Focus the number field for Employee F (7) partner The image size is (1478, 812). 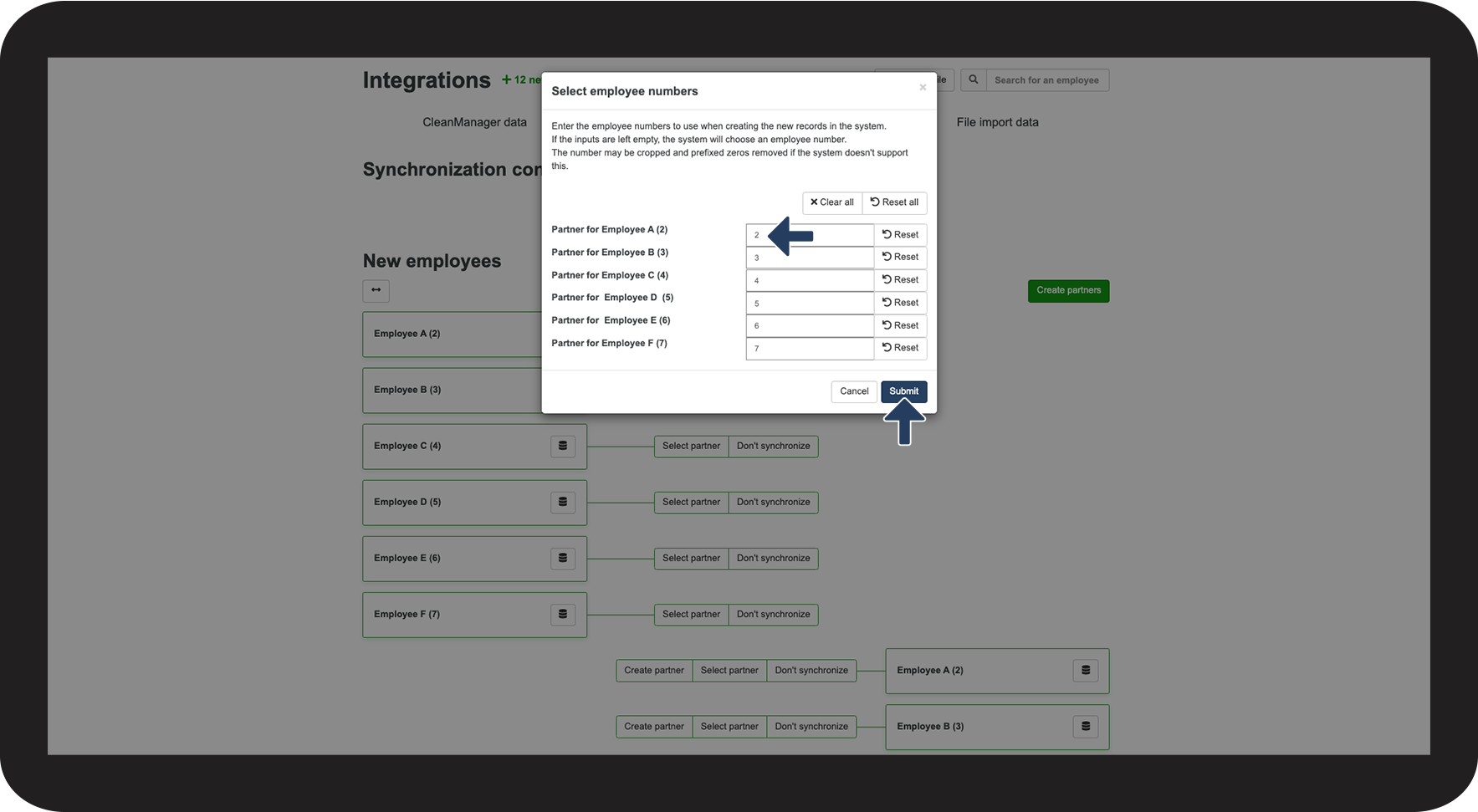810,348
